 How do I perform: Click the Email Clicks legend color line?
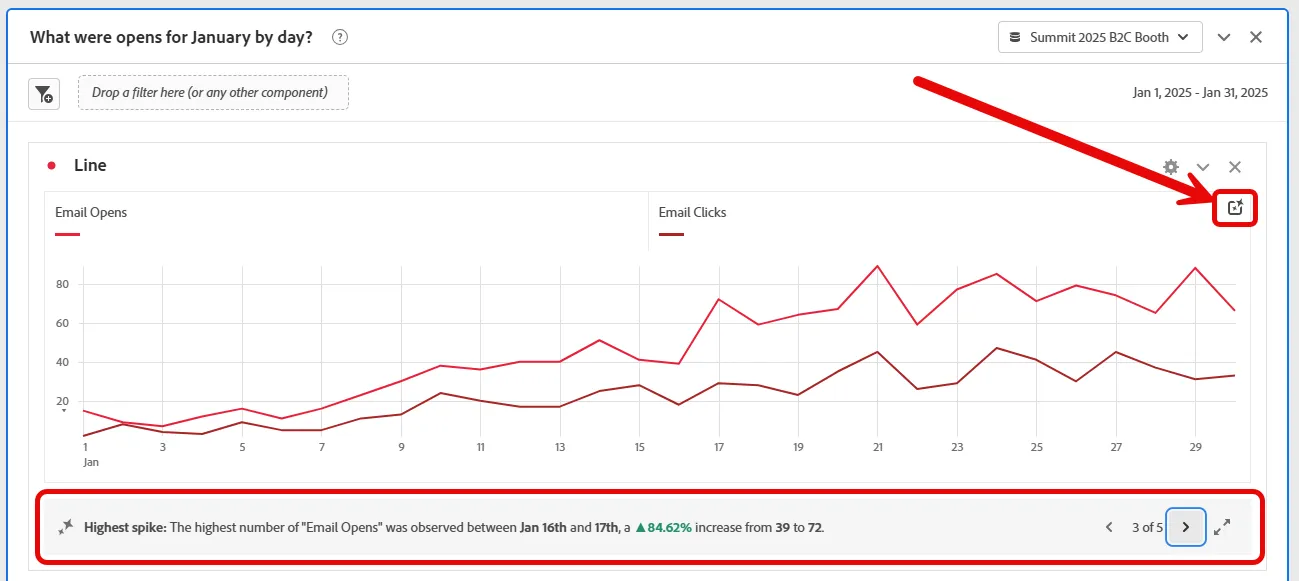click(x=671, y=235)
